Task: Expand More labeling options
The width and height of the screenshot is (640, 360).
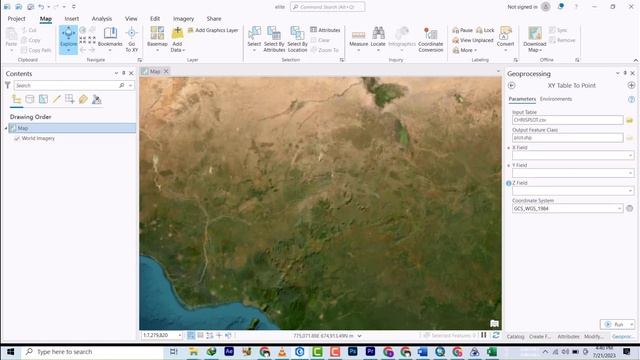Action: [x=464, y=50]
